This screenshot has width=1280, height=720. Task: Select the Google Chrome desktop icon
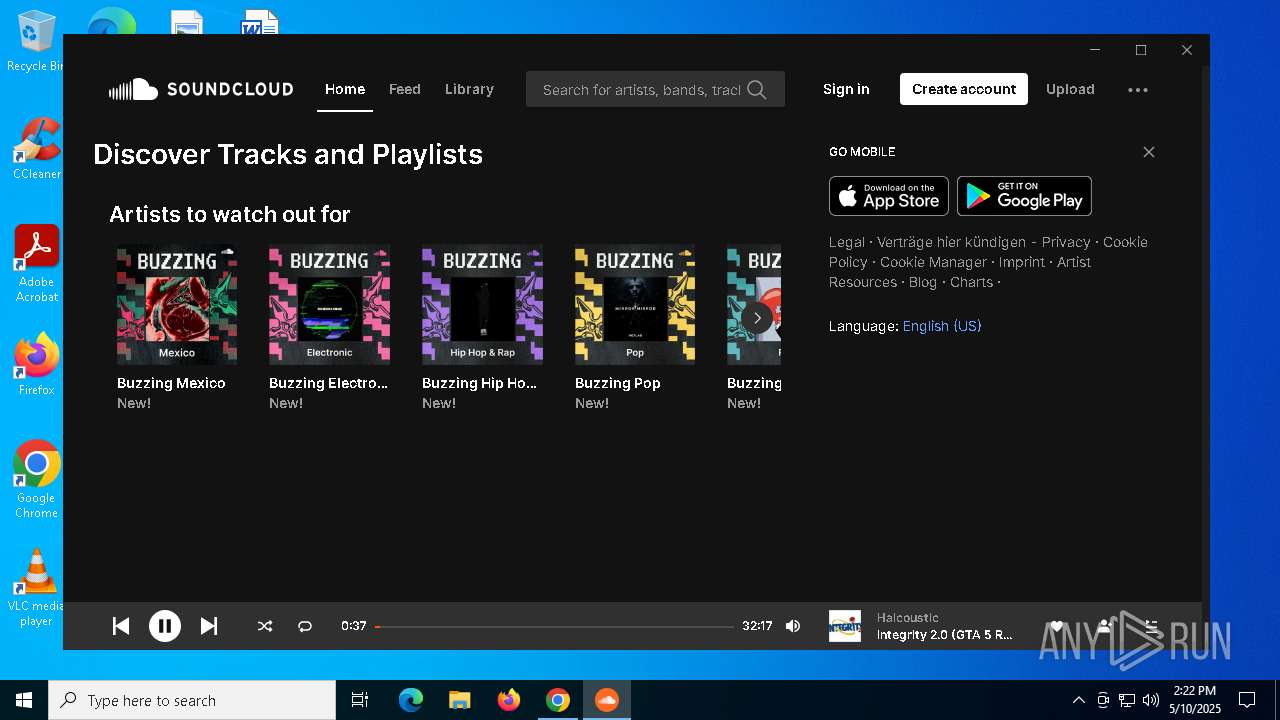(x=37, y=479)
